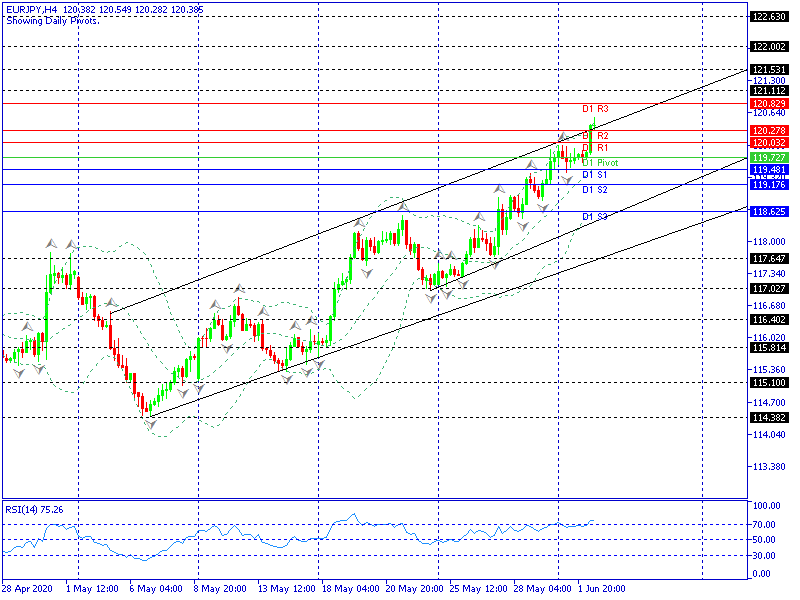The image size is (800, 600).
Task: Click the RSI 70.00 scale value
Action: (x=766, y=524)
